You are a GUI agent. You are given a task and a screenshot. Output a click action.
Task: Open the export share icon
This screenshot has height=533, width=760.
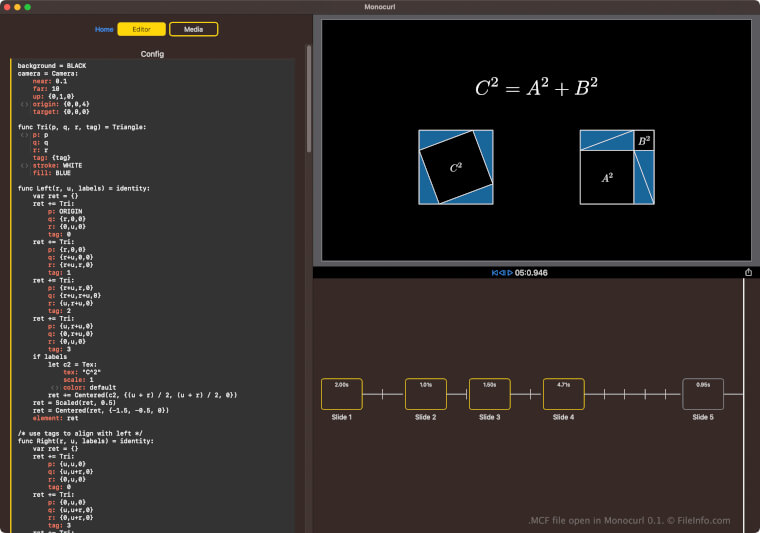click(748, 272)
